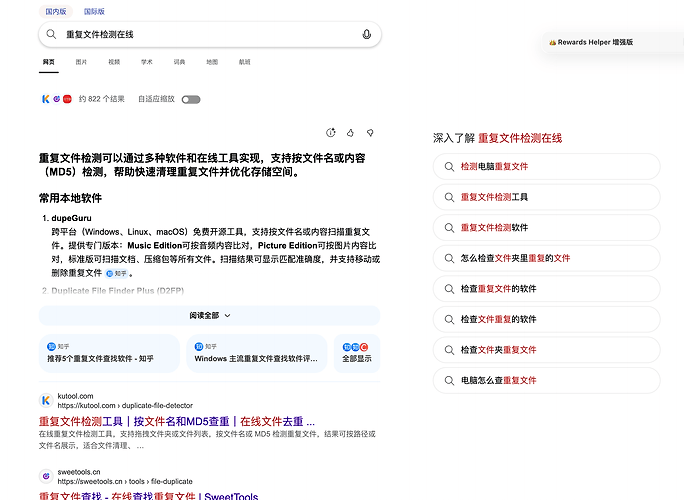Expand all sources via 全部显示
The image size is (684, 500).
click(x=357, y=353)
